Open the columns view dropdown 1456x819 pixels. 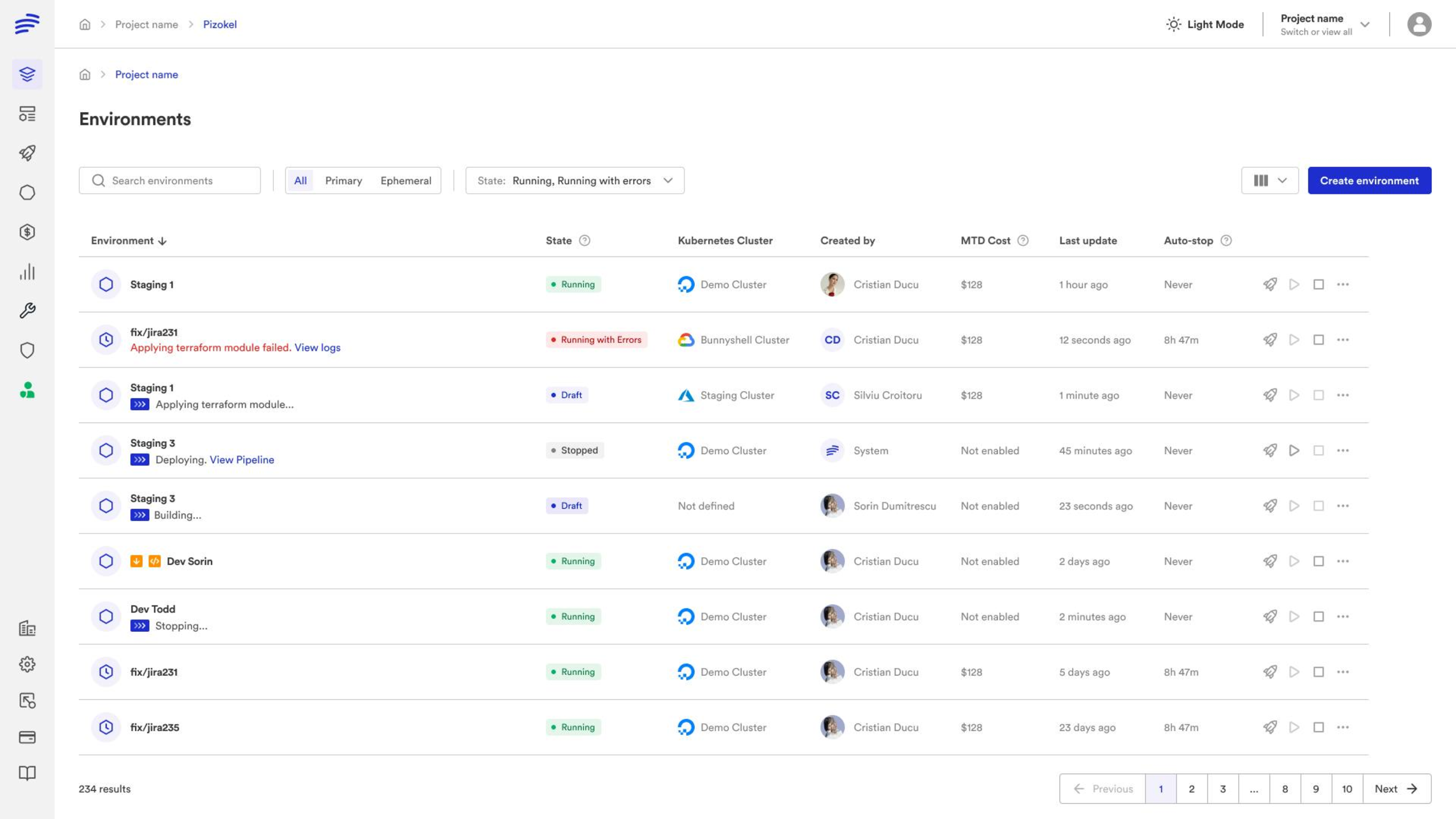1269,181
